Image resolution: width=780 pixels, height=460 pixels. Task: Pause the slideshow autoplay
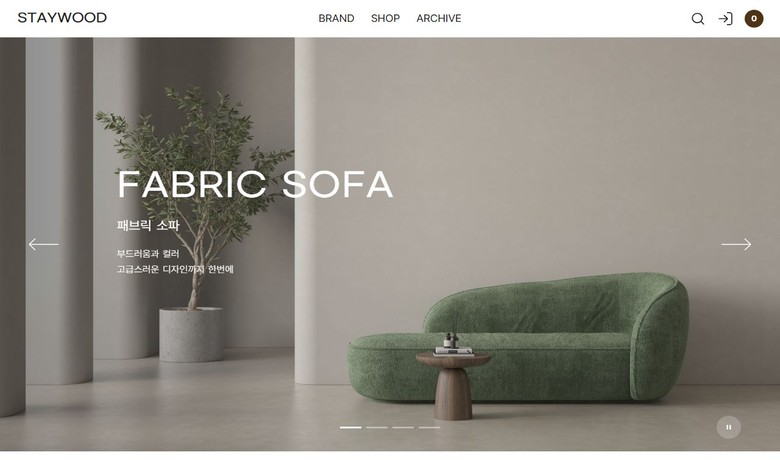point(729,427)
